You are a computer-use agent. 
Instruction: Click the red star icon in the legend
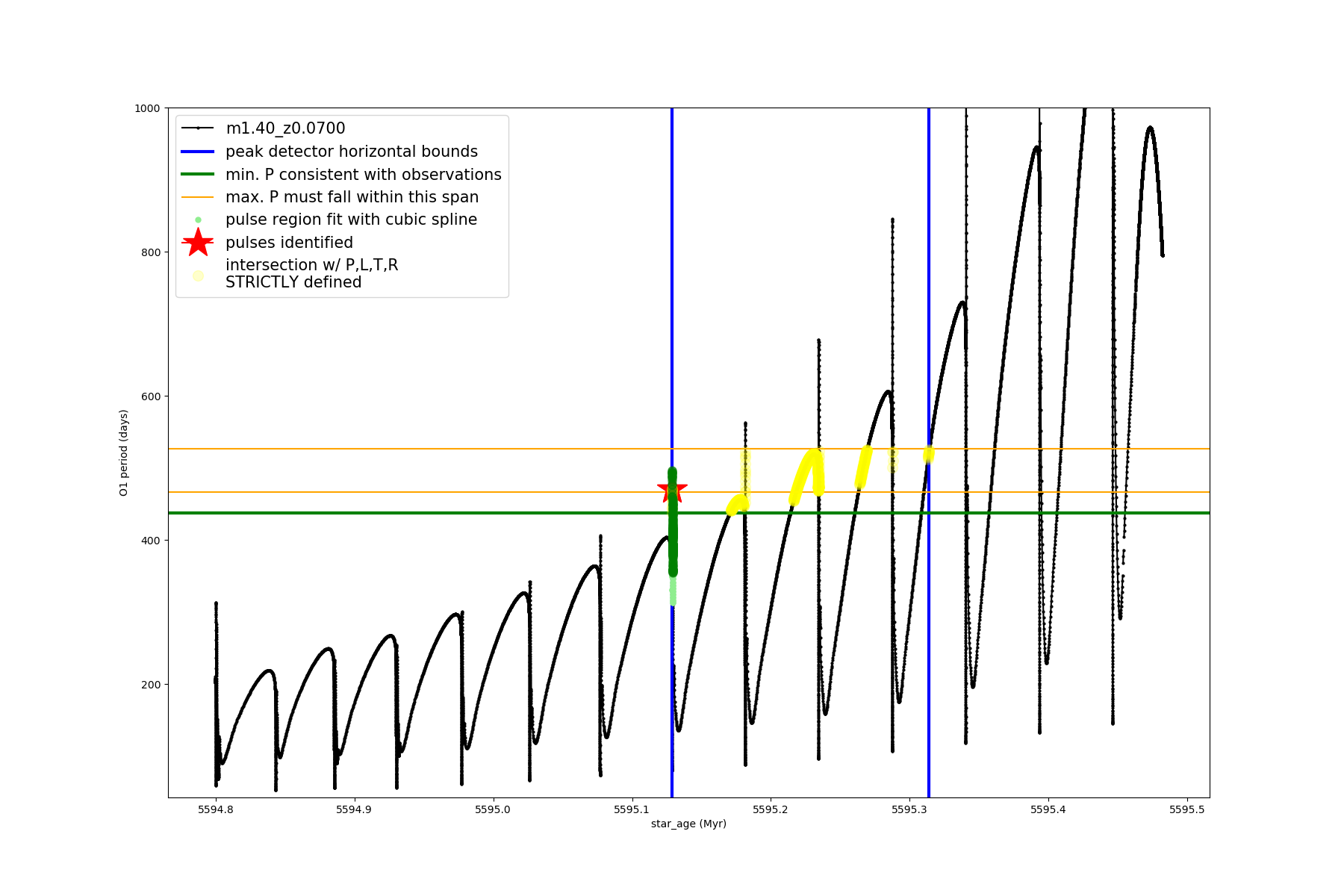(x=198, y=243)
